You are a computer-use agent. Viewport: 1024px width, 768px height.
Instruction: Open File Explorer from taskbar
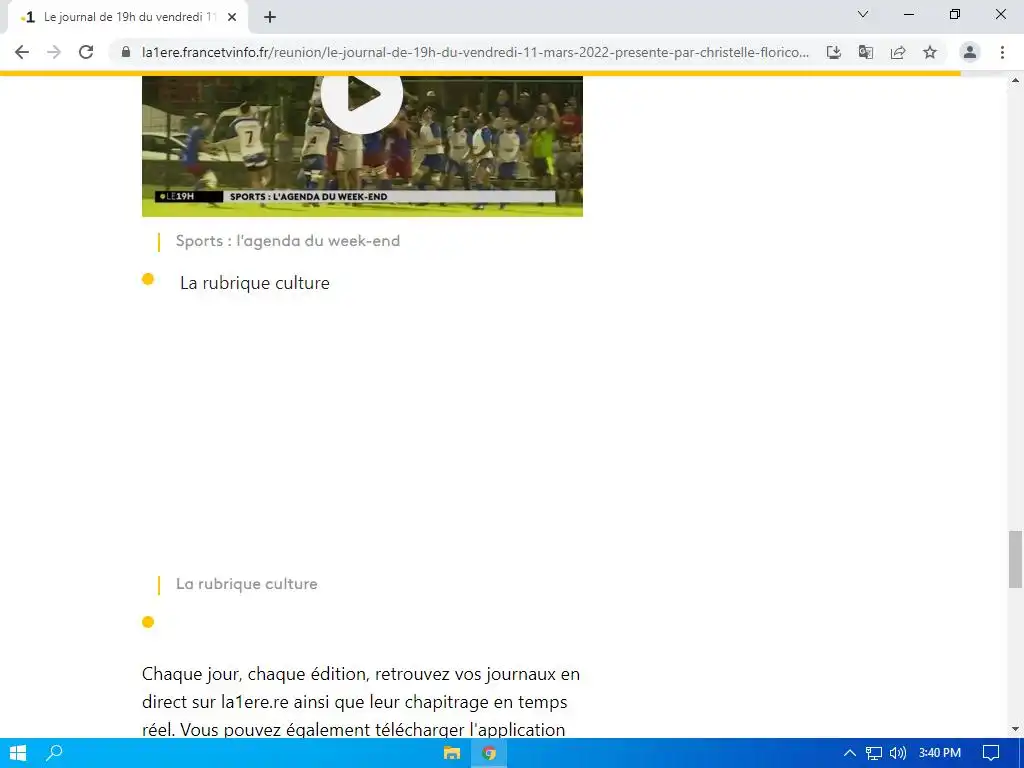pos(452,753)
